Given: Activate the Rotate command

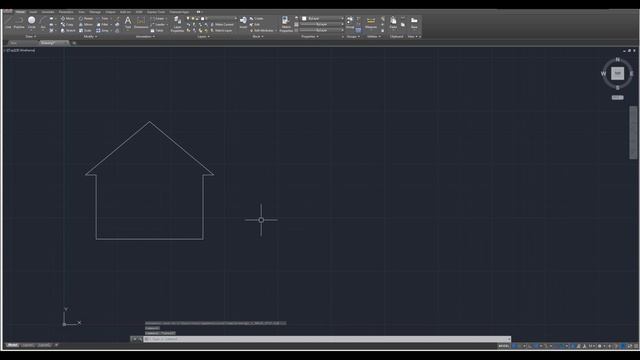Looking at the screenshot, I should tap(86, 19).
